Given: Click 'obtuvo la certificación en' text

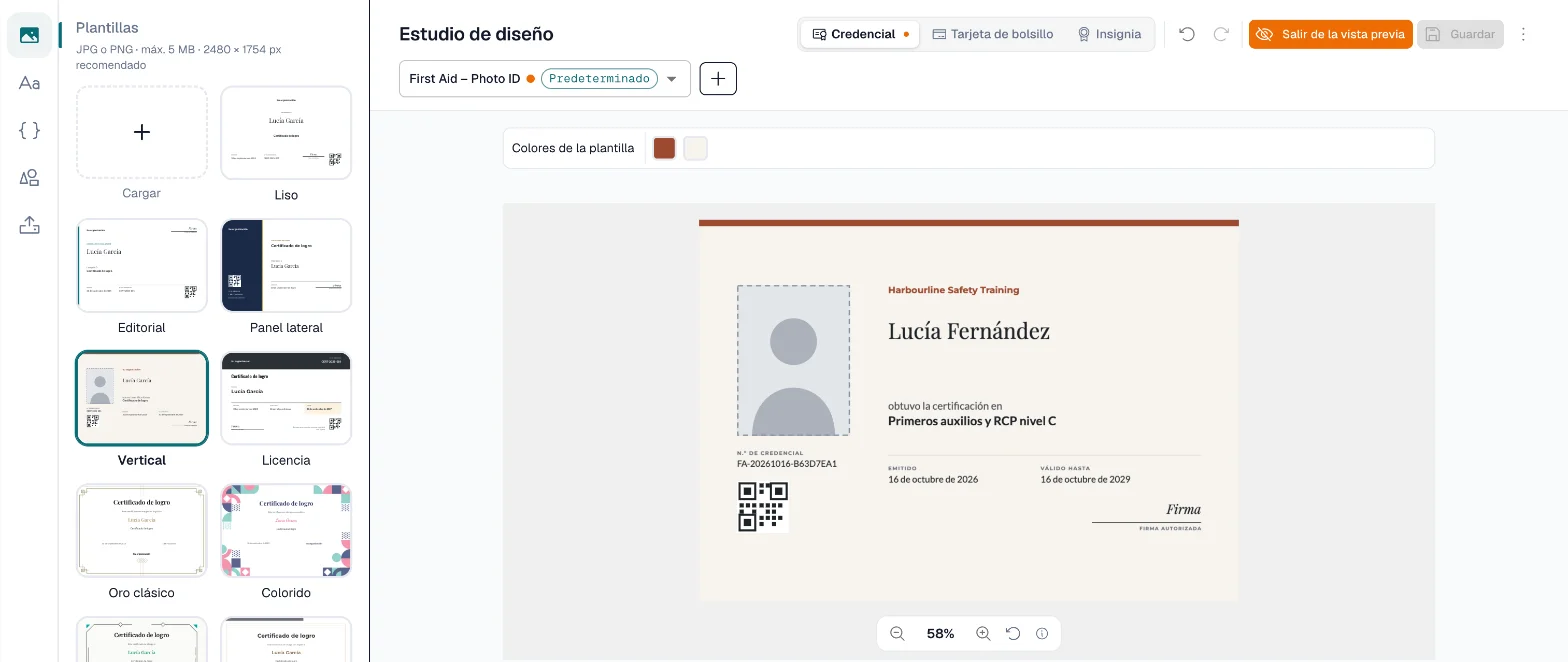Looking at the screenshot, I should [x=945, y=406].
